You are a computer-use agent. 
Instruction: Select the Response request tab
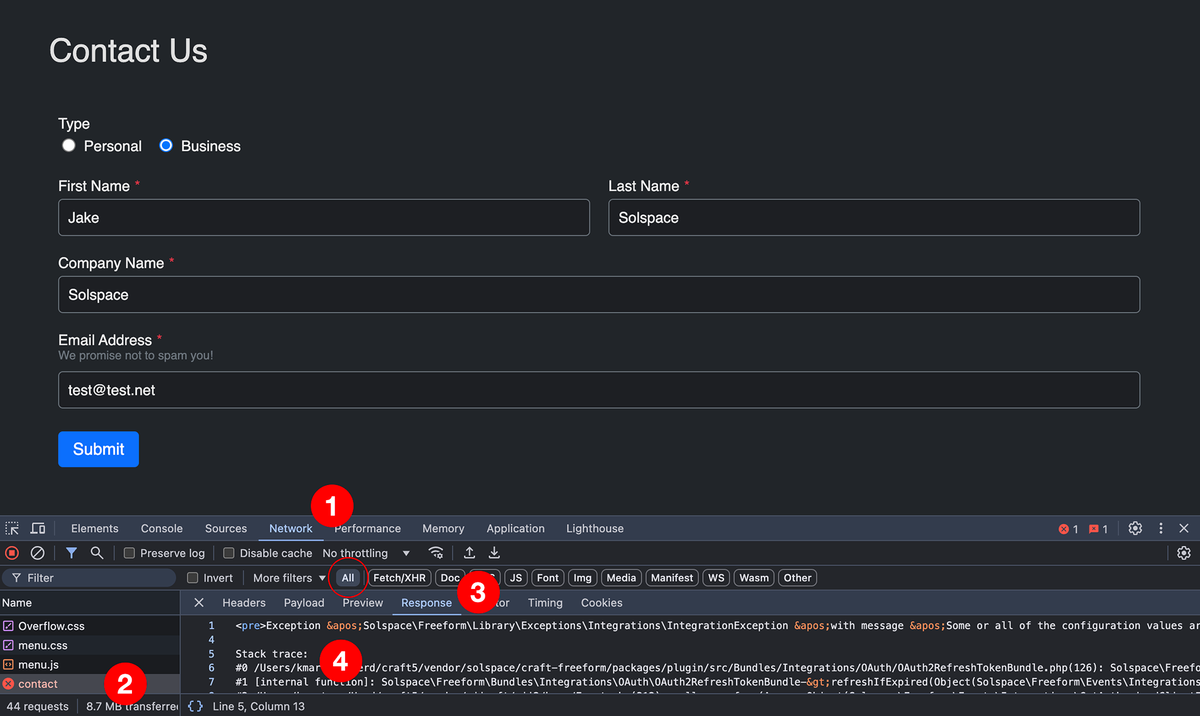click(x=427, y=603)
